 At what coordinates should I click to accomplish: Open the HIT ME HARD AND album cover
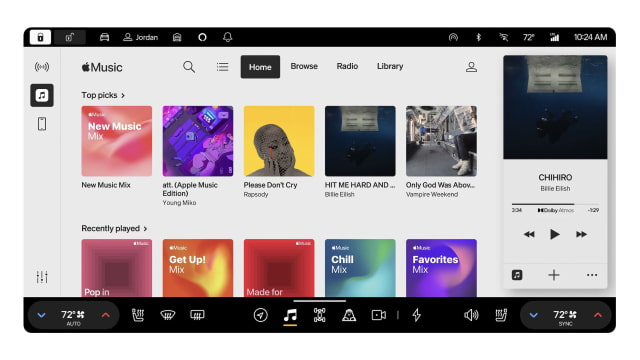(x=360, y=141)
